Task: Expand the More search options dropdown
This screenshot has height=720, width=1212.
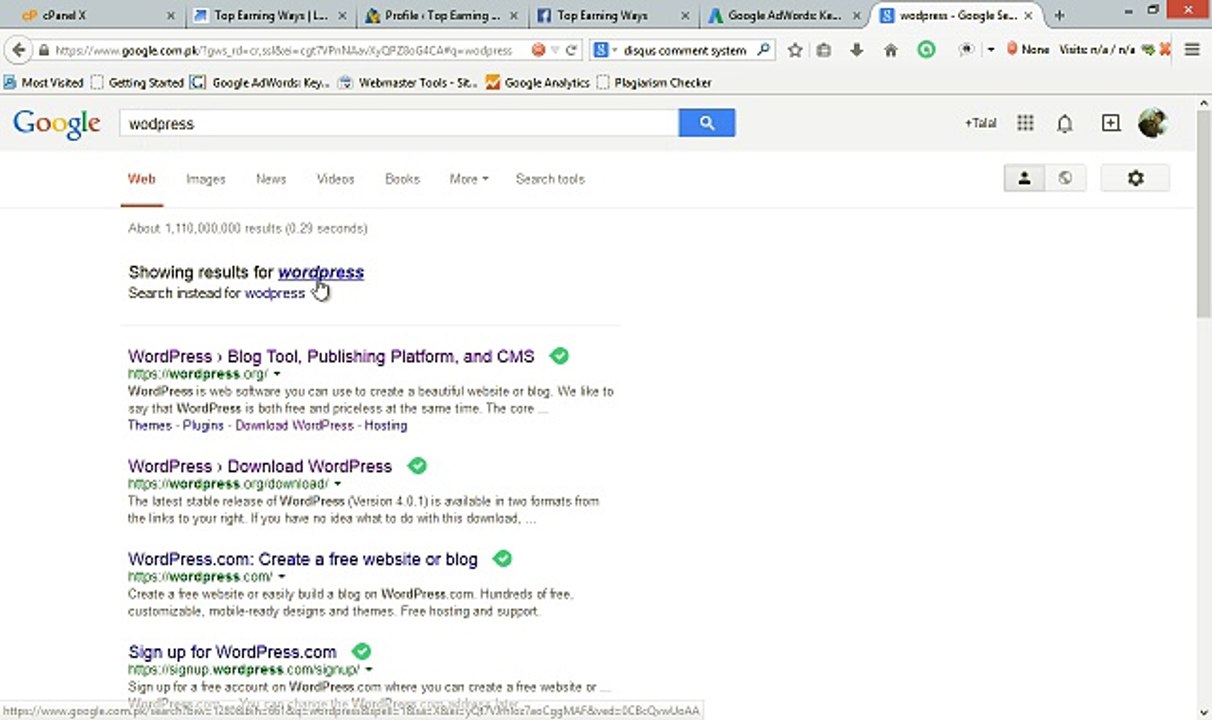Action: coord(469,179)
